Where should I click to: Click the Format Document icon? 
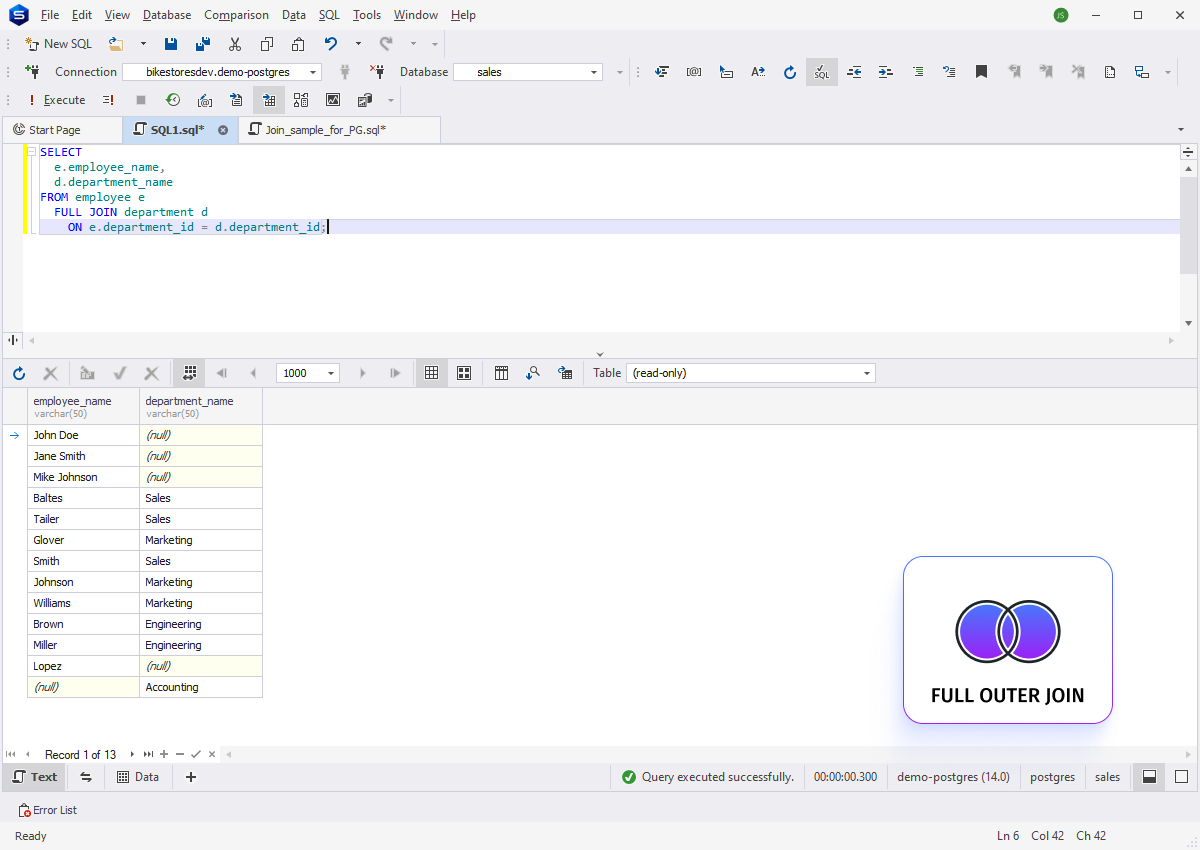[x=662, y=72]
